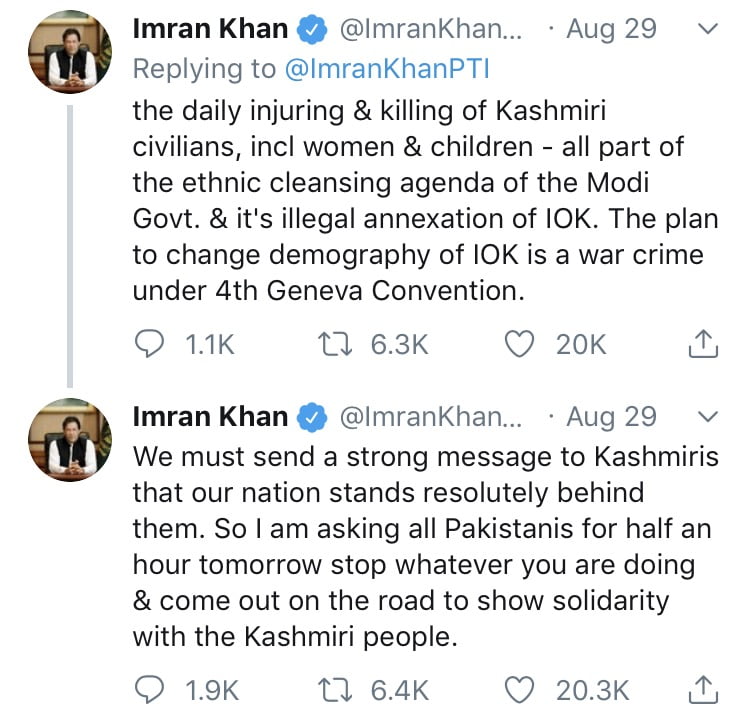Click the verified badge on the second tweet
The image size is (750, 714).
[313, 416]
